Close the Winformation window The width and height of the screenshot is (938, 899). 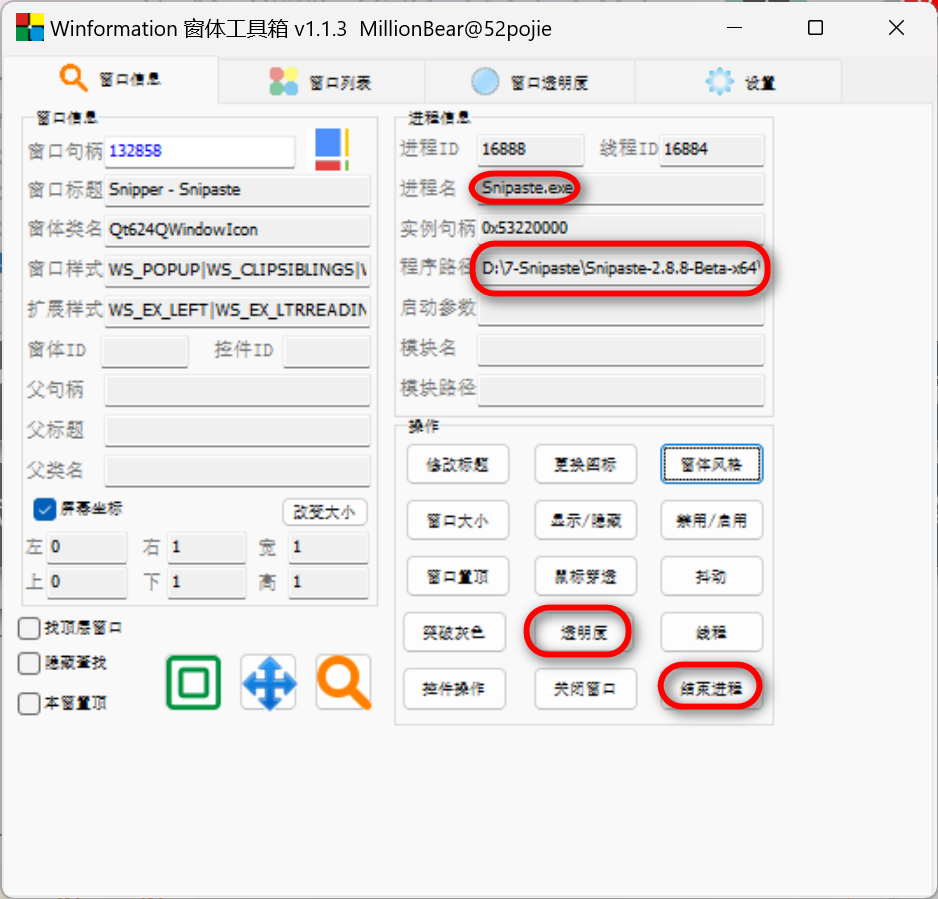(896, 28)
